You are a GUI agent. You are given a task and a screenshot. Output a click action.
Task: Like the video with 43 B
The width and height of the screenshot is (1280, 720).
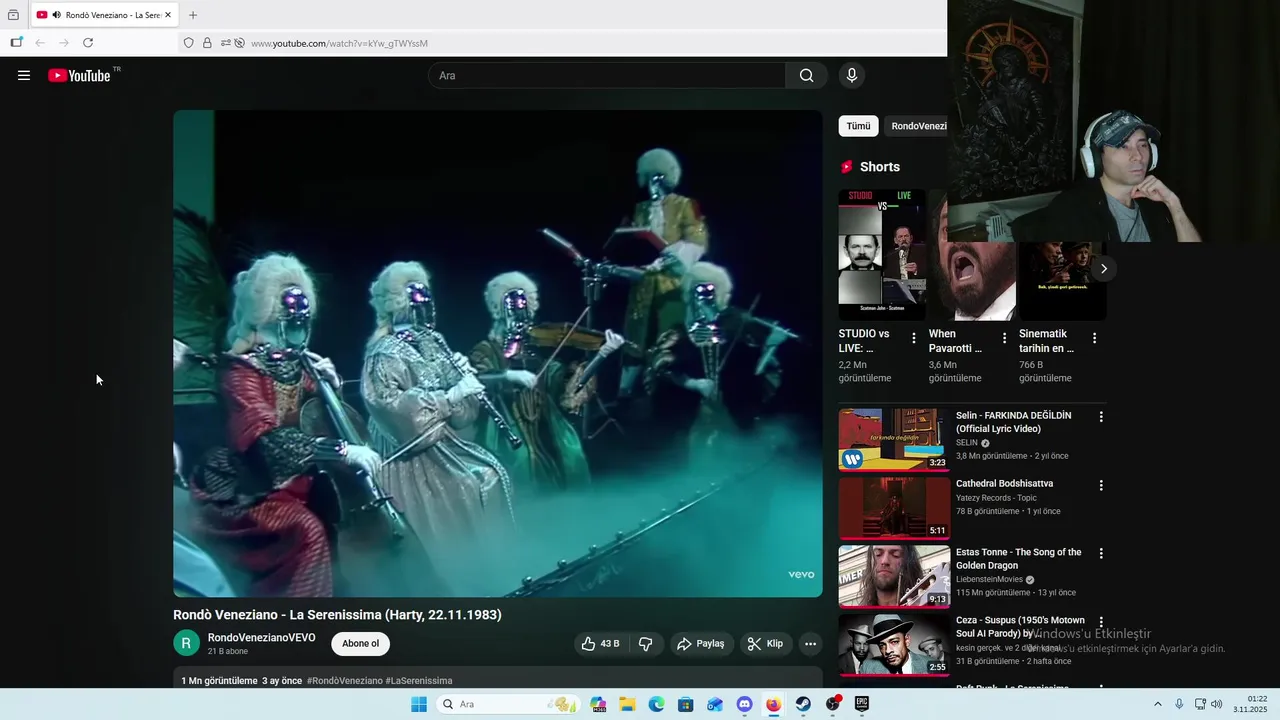click(600, 644)
